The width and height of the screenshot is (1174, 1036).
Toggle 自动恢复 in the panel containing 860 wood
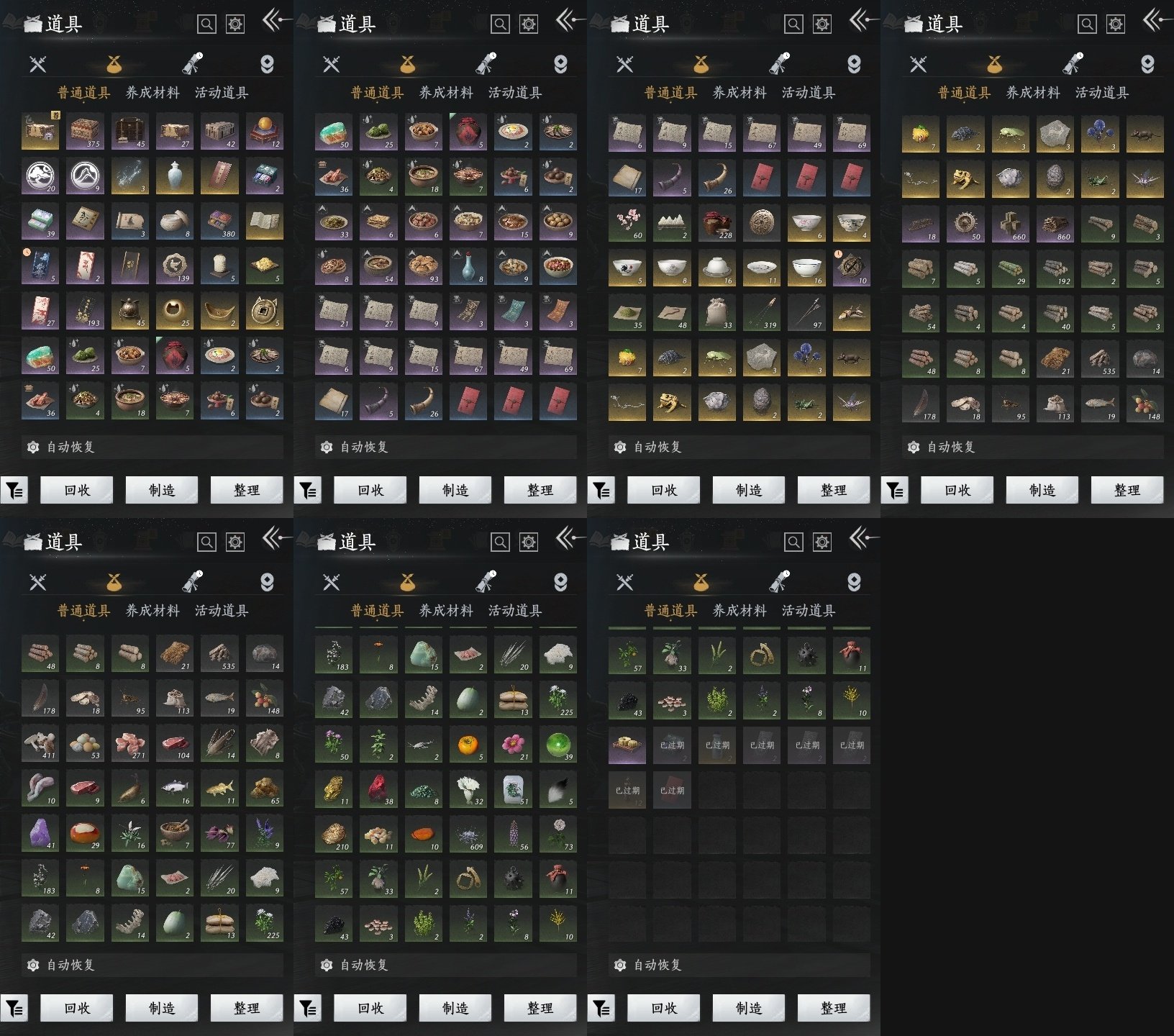tap(1032, 447)
